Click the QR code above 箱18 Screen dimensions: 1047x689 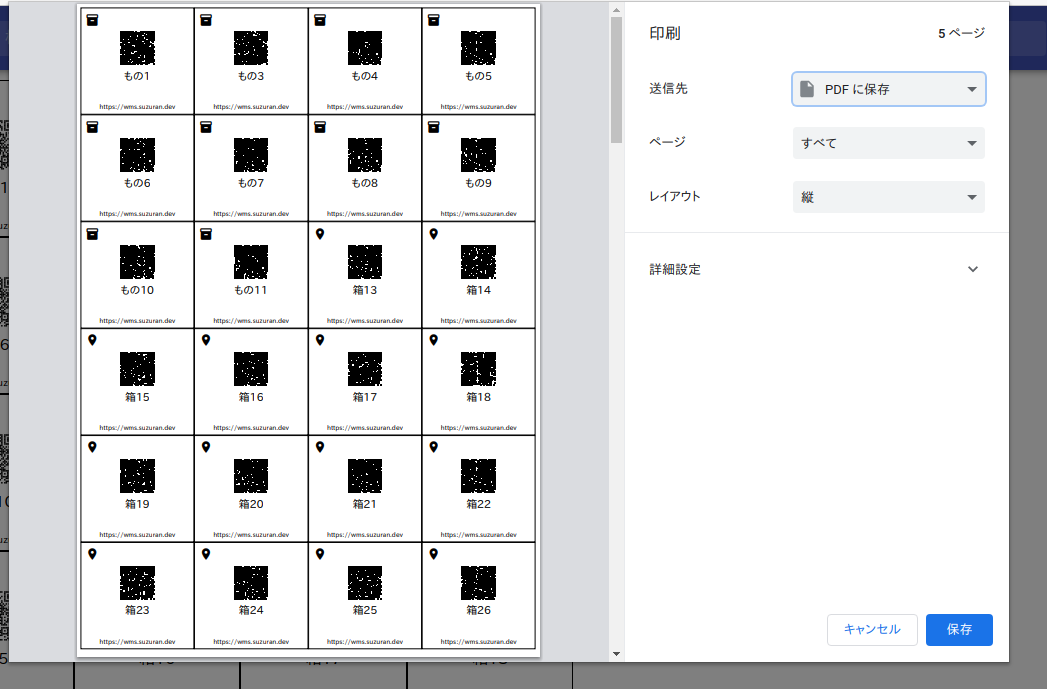coord(479,369)
